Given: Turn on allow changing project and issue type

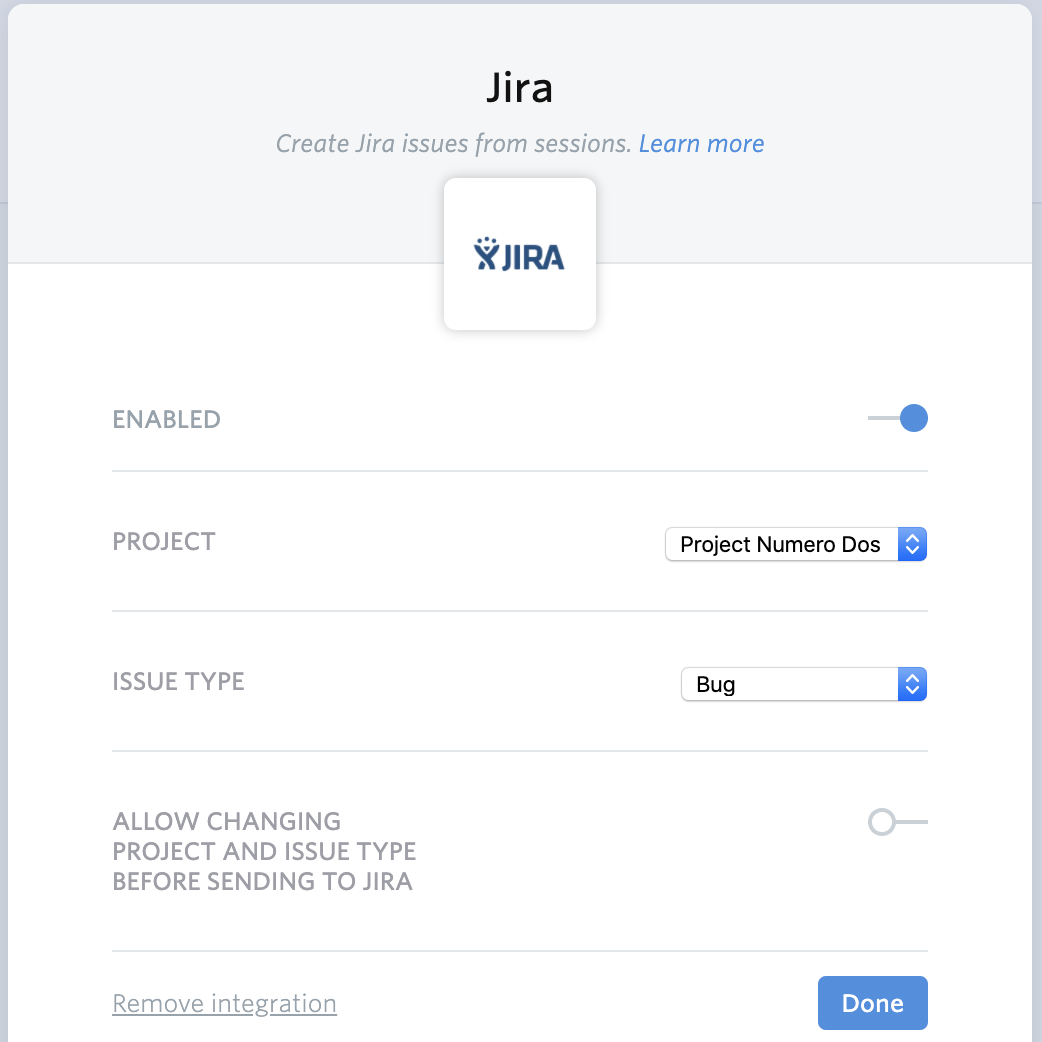Looking at the screenshot, I should (880, 822).
